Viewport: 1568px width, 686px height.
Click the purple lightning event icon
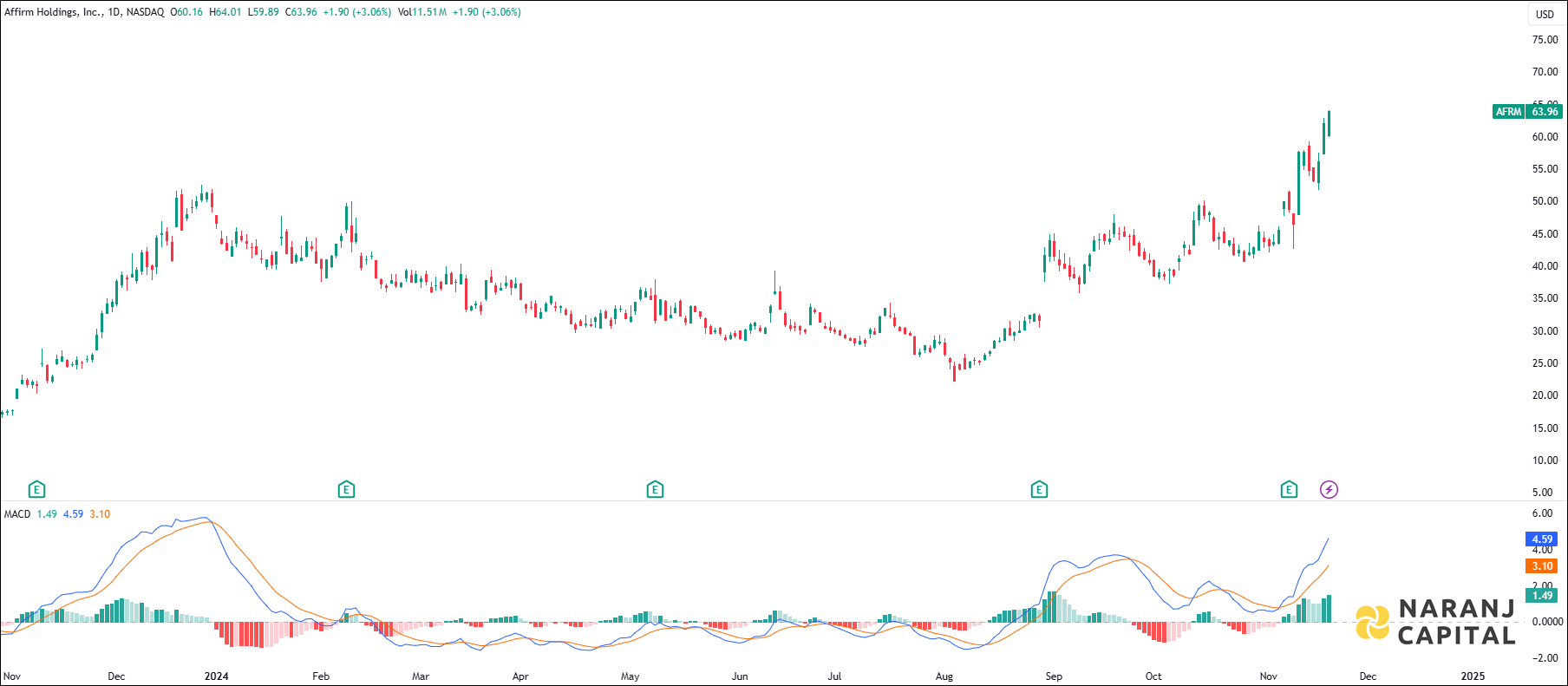click(x=1329, y=490)
